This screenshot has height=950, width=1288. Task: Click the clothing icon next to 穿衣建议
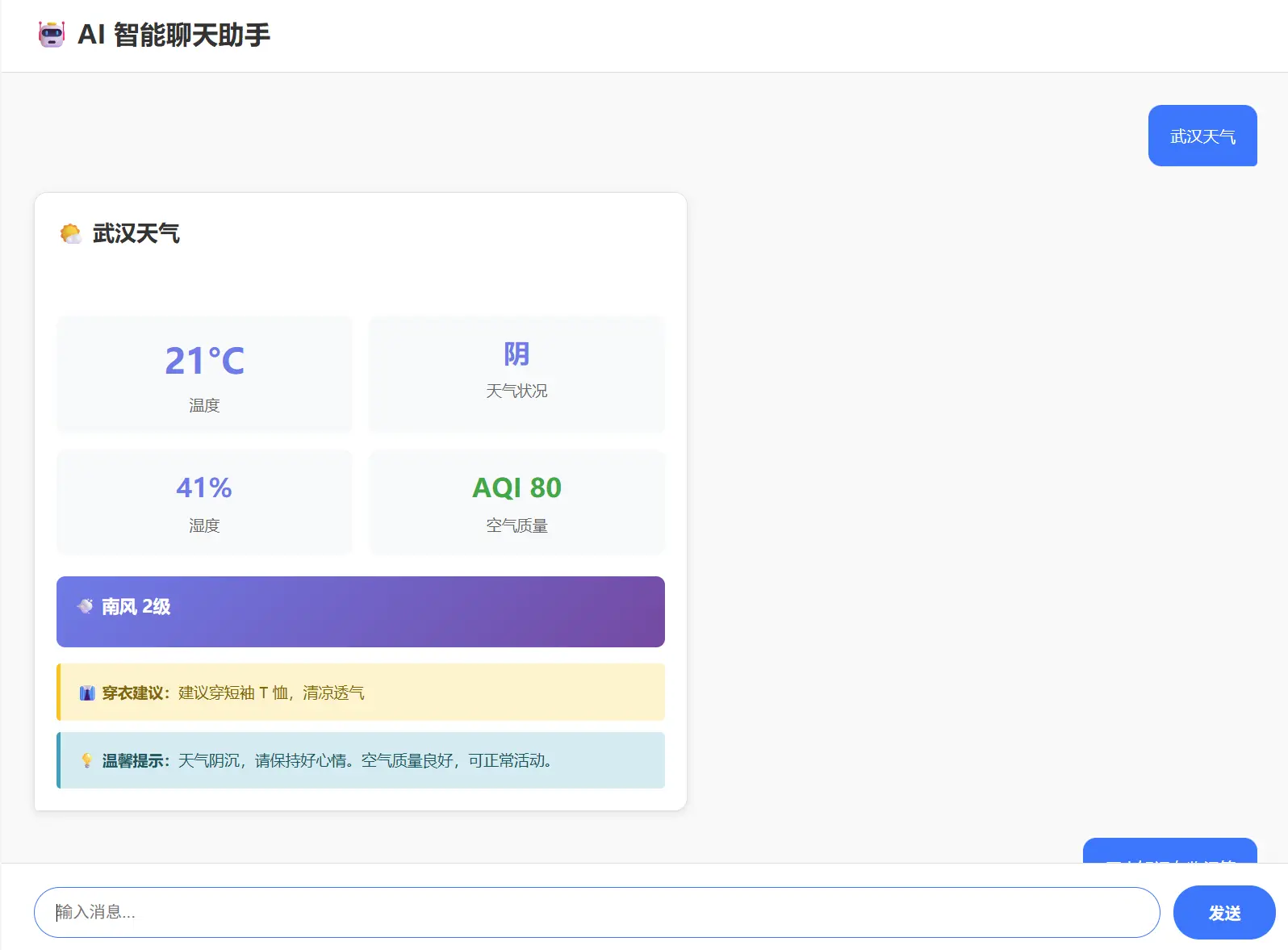click(x=87, y=693)
